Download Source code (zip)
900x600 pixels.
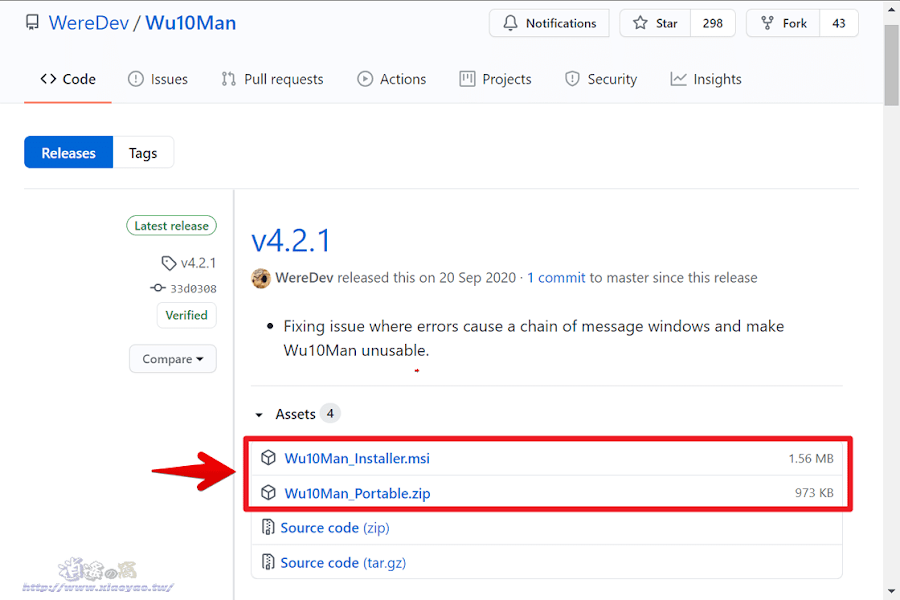pos(335,528)
